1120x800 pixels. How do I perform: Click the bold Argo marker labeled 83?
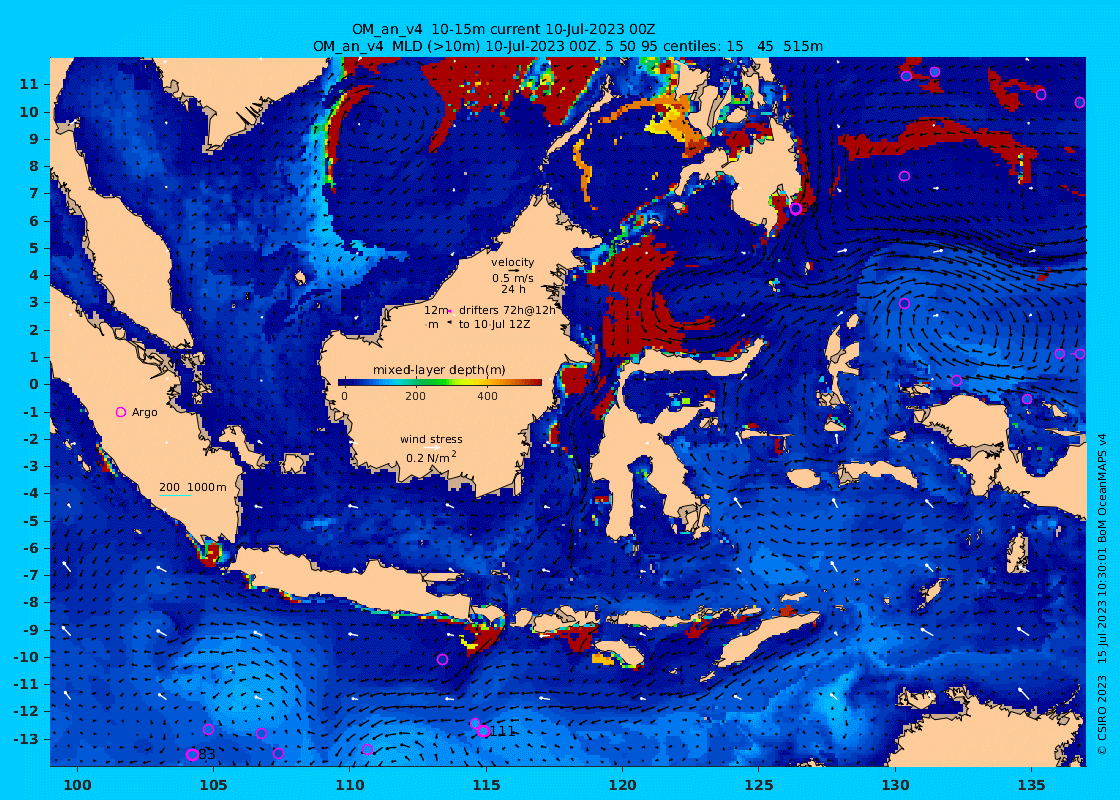(x=192, y=755)
